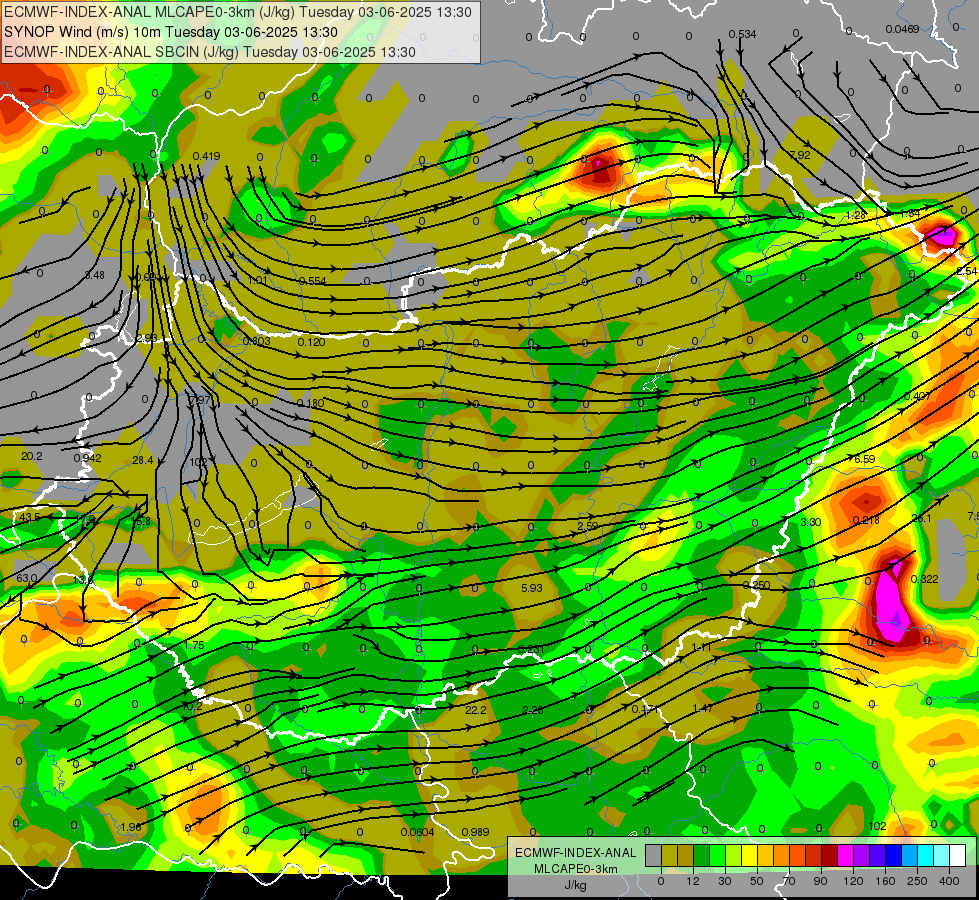Click the station value 0.0469

coord(902,29)
